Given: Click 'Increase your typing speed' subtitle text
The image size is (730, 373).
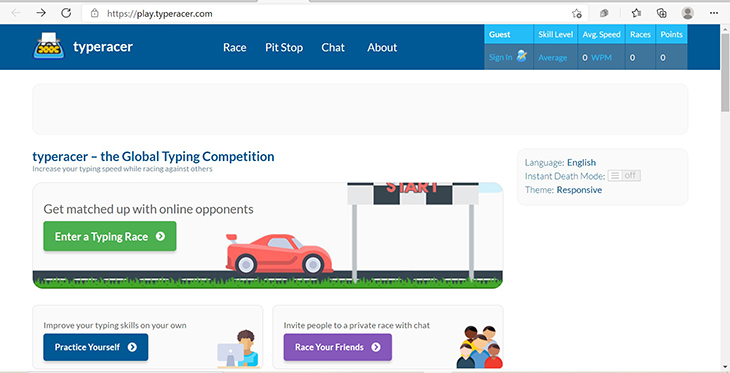Looking at the screenshot, I should (x=122, y=169).
